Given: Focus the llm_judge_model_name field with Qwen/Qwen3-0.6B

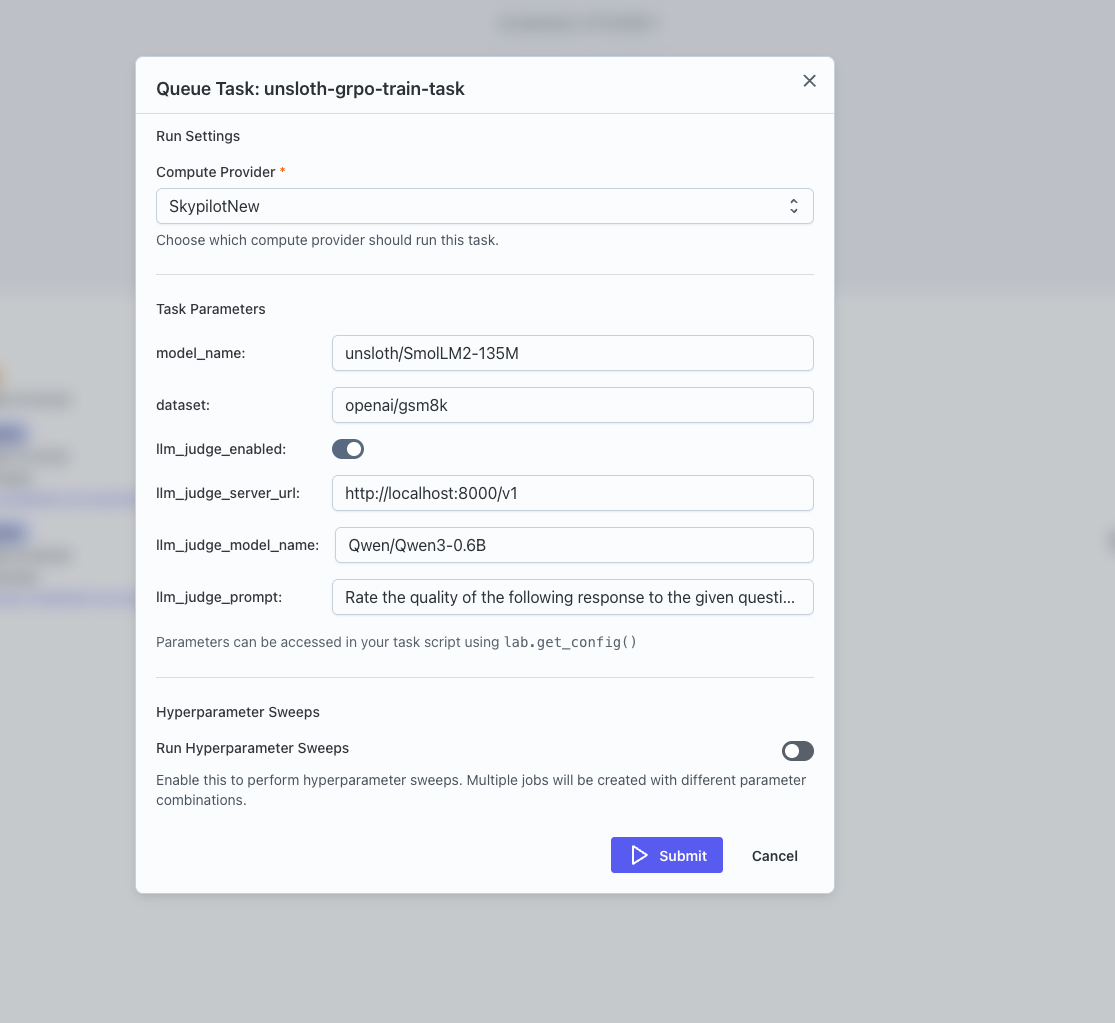Looking at the screenshot, I should 573,545.
